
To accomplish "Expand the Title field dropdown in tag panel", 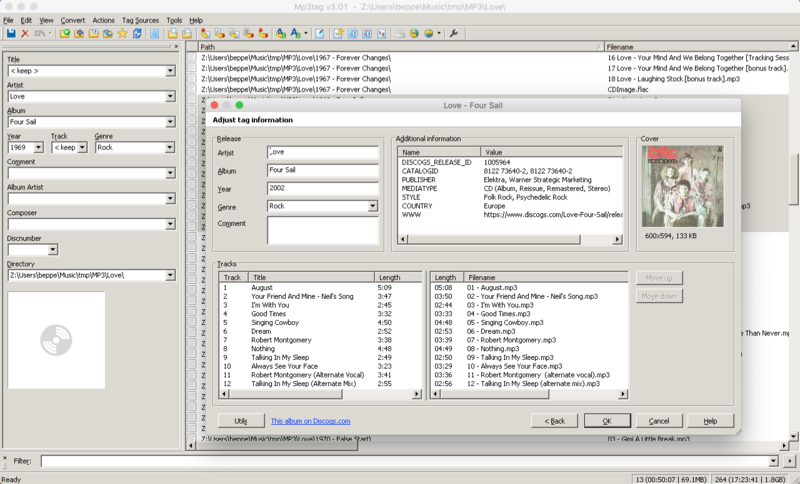I will [x=170, y=71].
